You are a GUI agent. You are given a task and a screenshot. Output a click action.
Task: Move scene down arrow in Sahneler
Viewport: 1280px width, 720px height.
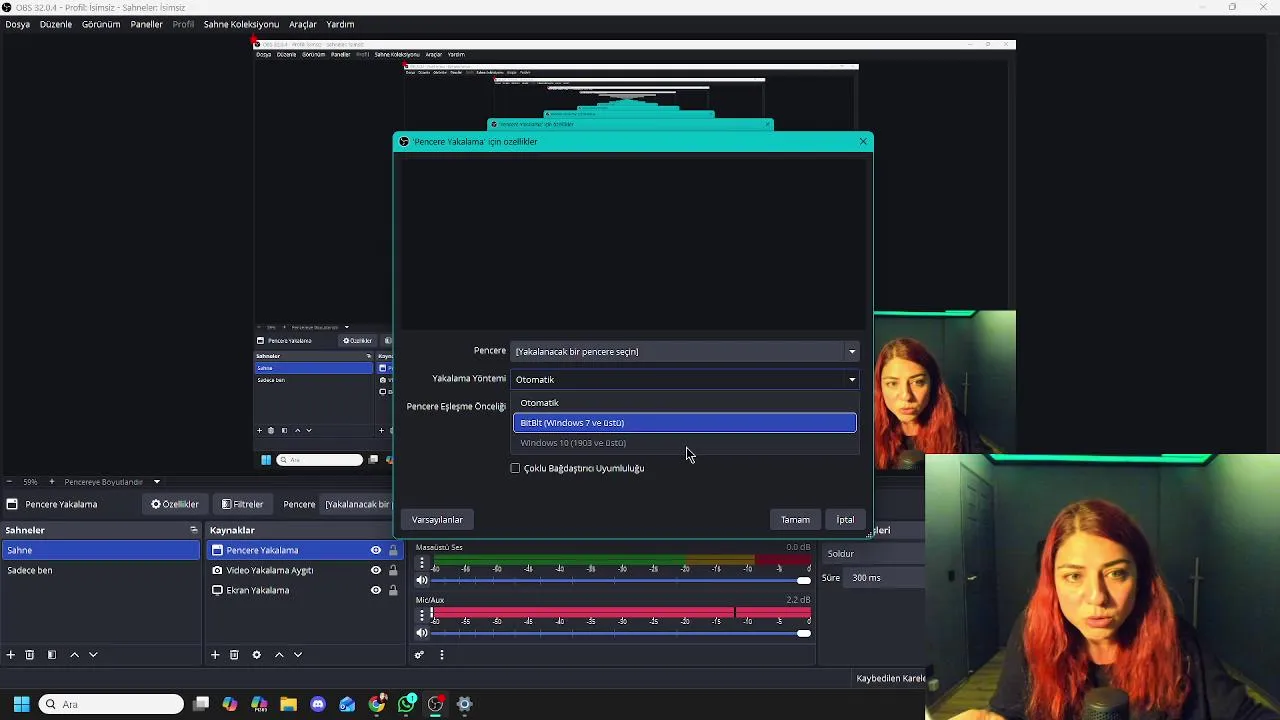pos(93,655)
